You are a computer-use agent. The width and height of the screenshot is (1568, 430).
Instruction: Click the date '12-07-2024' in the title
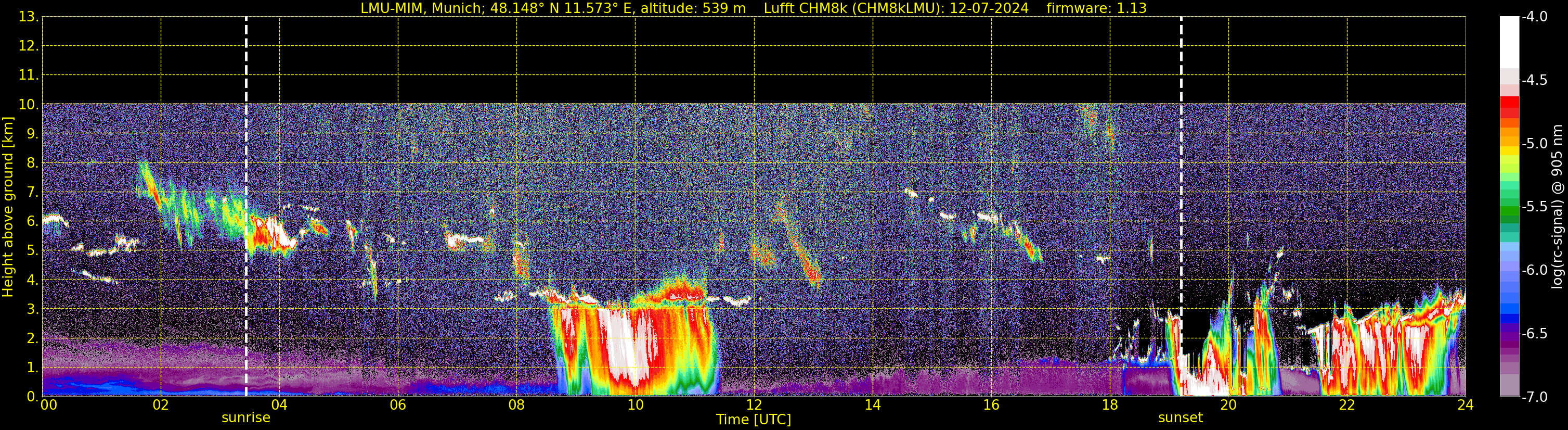click(x=989, y=8)
